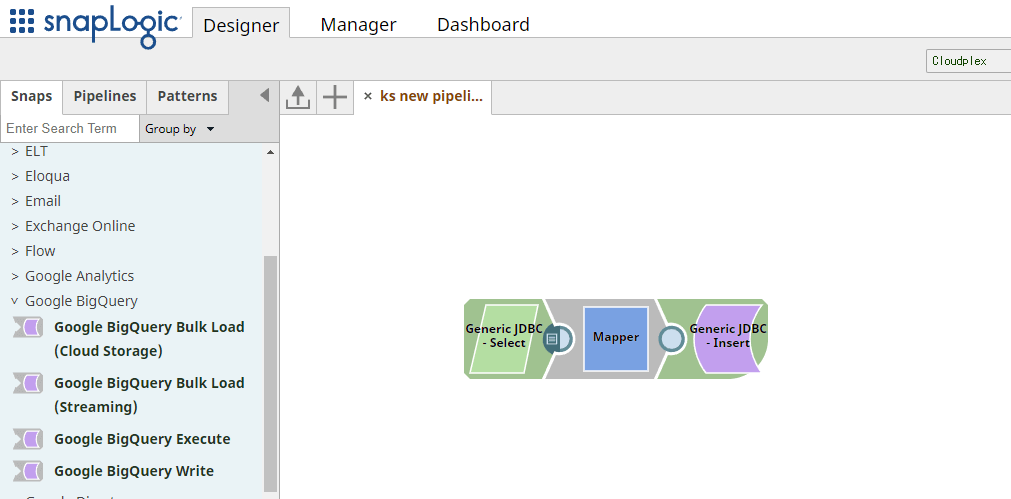1011x499 pixels.
Task: Click the document preview icon after JDBC Select
Action: pyautogui.click(x=552, y=339)
